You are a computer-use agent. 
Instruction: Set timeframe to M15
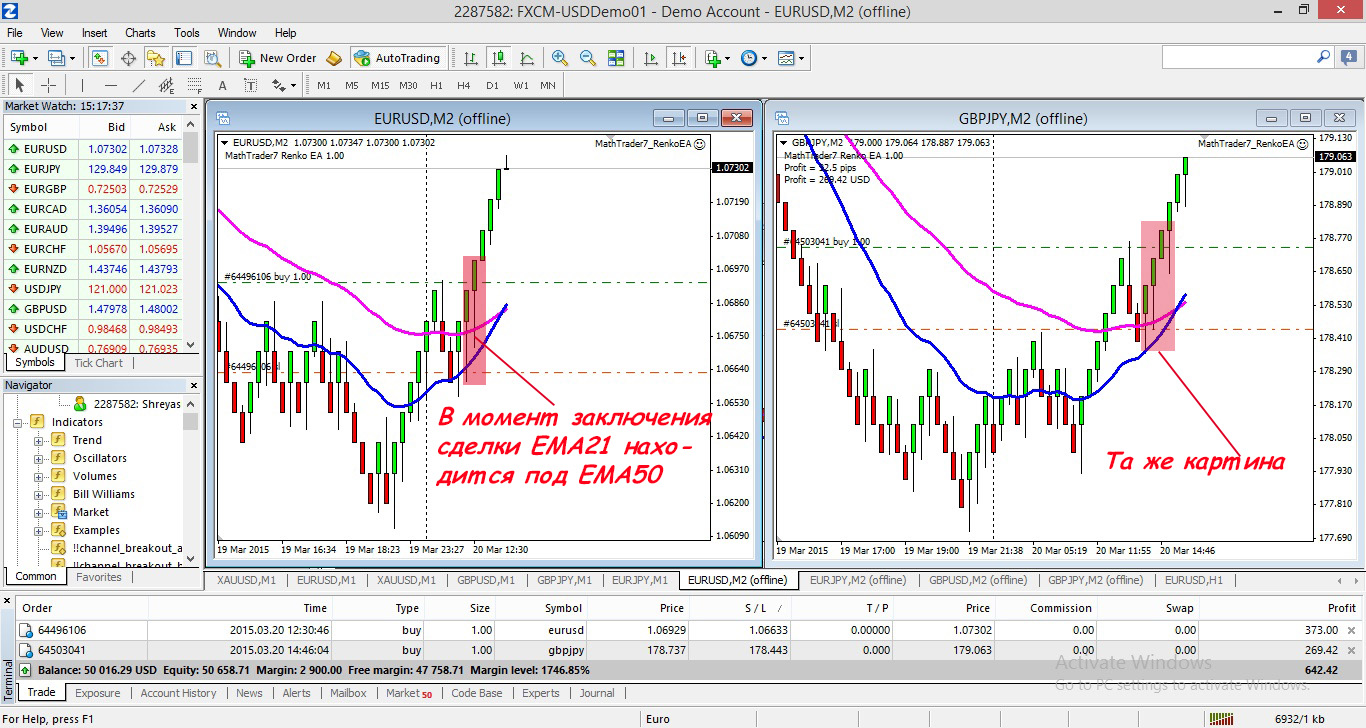coord(380,86)
